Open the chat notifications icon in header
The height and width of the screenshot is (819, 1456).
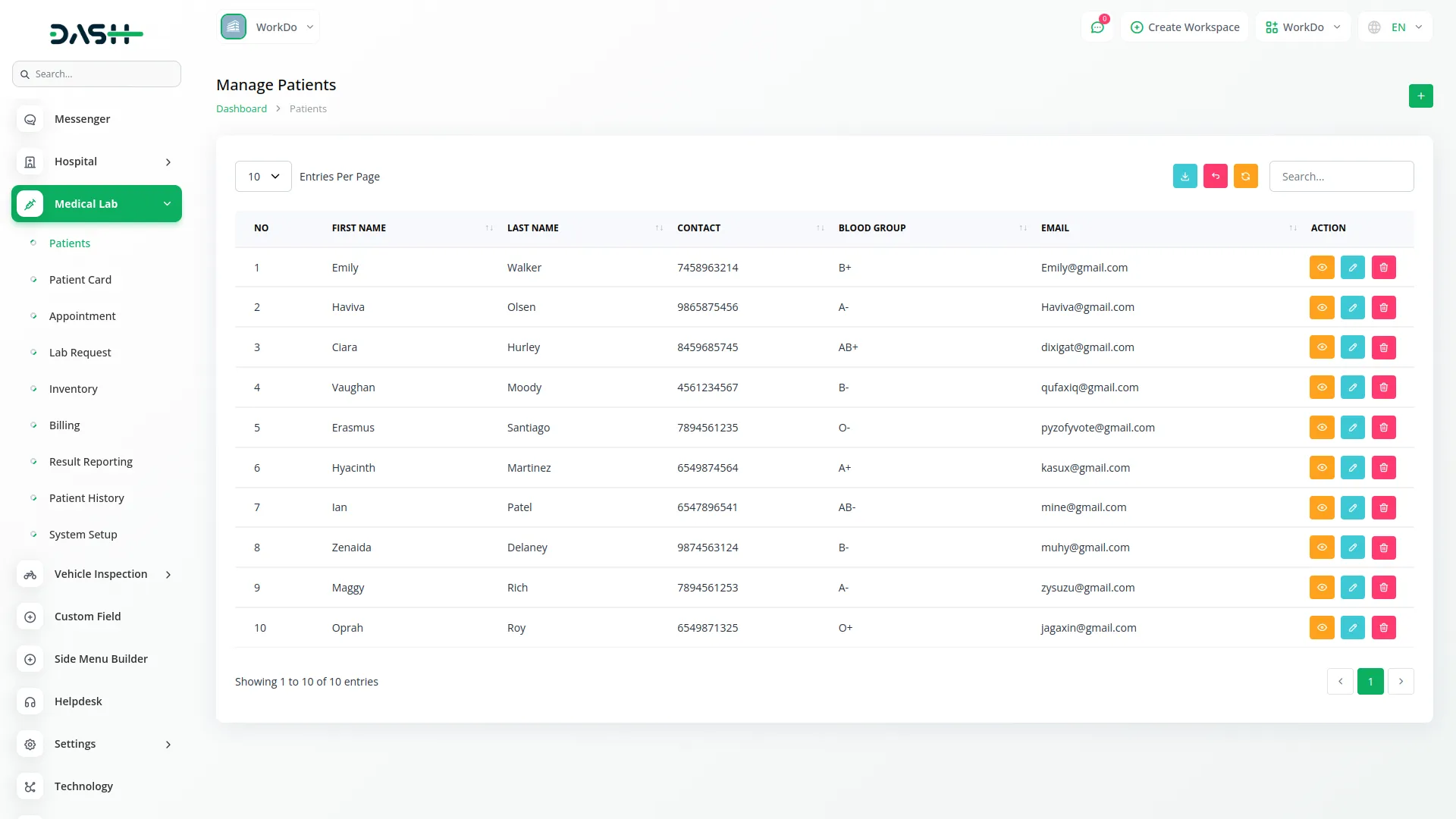tap(1097, 27)
